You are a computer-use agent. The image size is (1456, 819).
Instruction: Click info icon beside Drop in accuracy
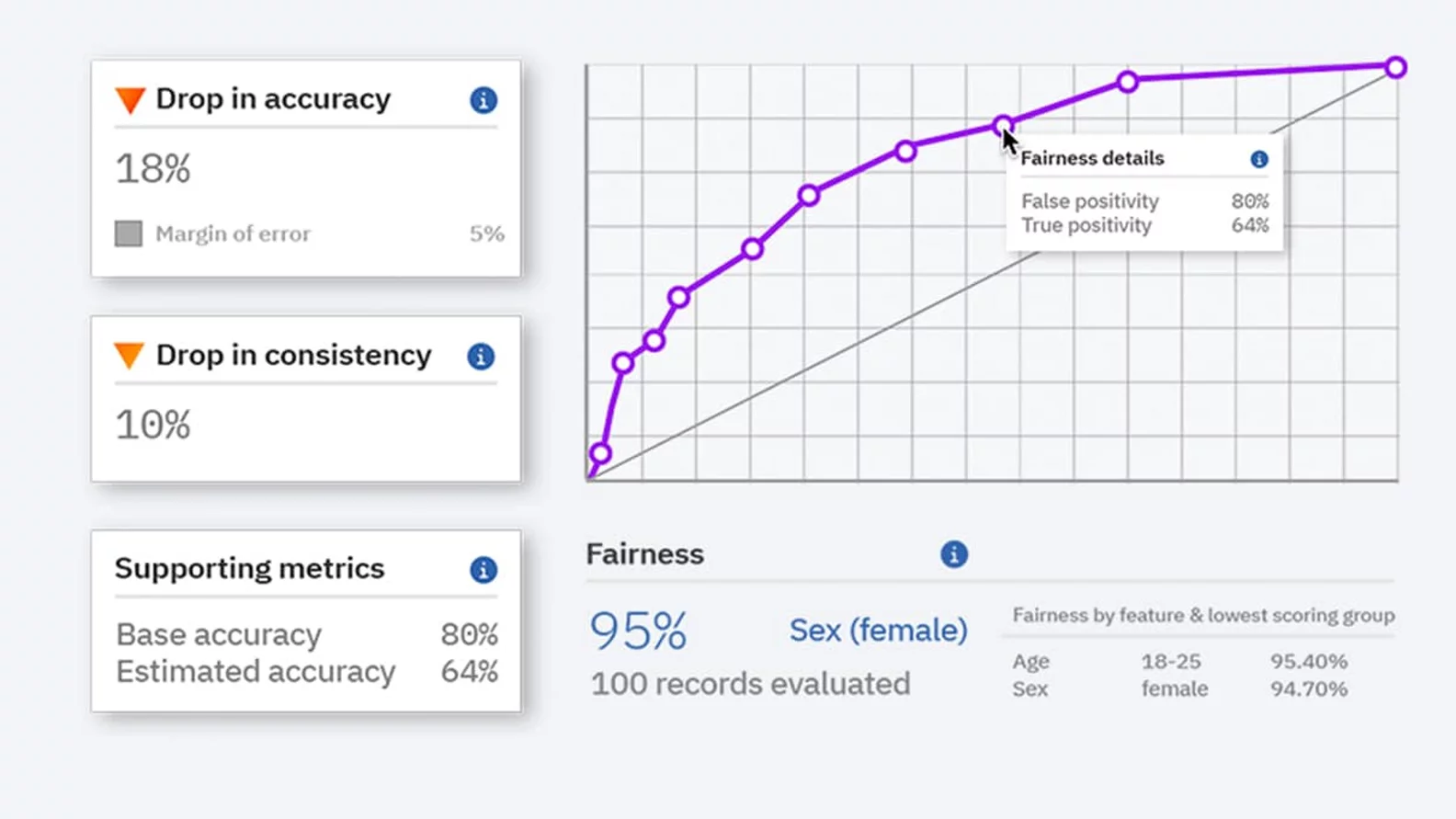click(483, 100)
